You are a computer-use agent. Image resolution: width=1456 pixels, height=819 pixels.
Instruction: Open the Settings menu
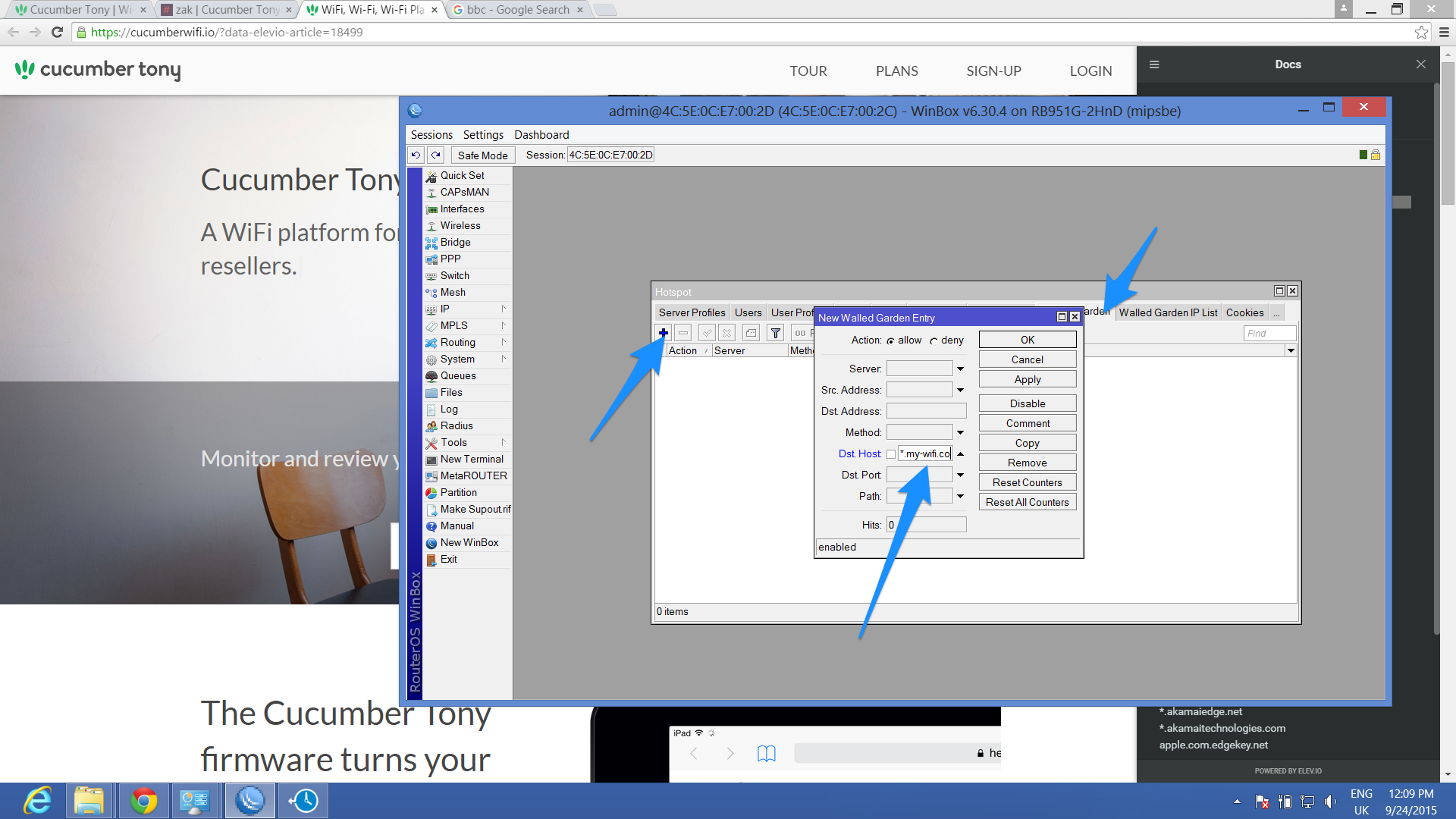pos(483,134)
